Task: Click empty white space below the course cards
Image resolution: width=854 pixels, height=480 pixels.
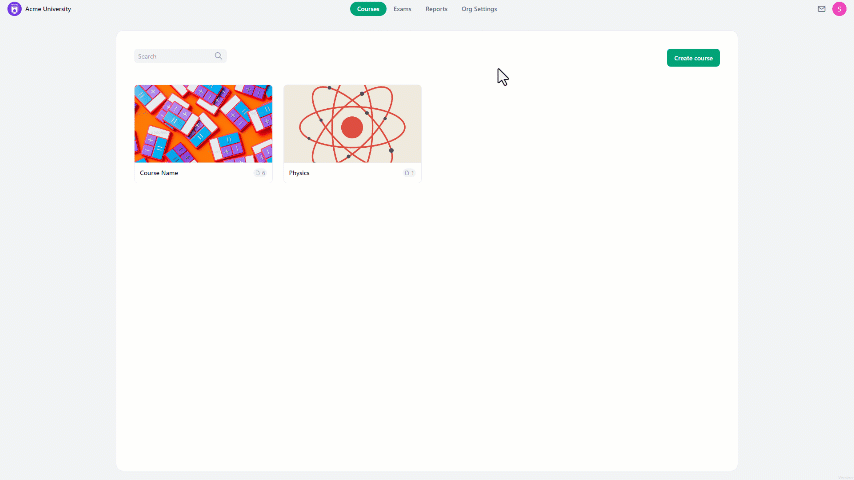Action: tap(426, 327)
